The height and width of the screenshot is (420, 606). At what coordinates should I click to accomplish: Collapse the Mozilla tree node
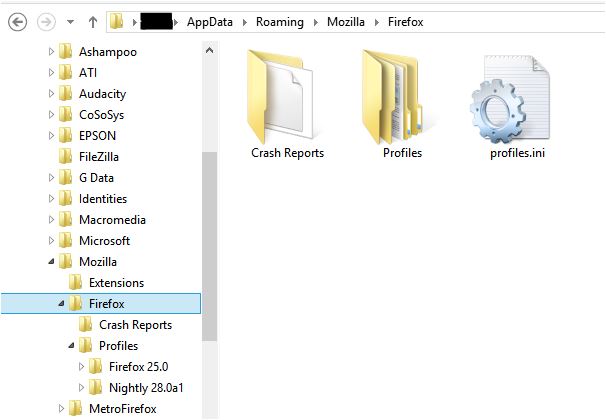[51, 262]
